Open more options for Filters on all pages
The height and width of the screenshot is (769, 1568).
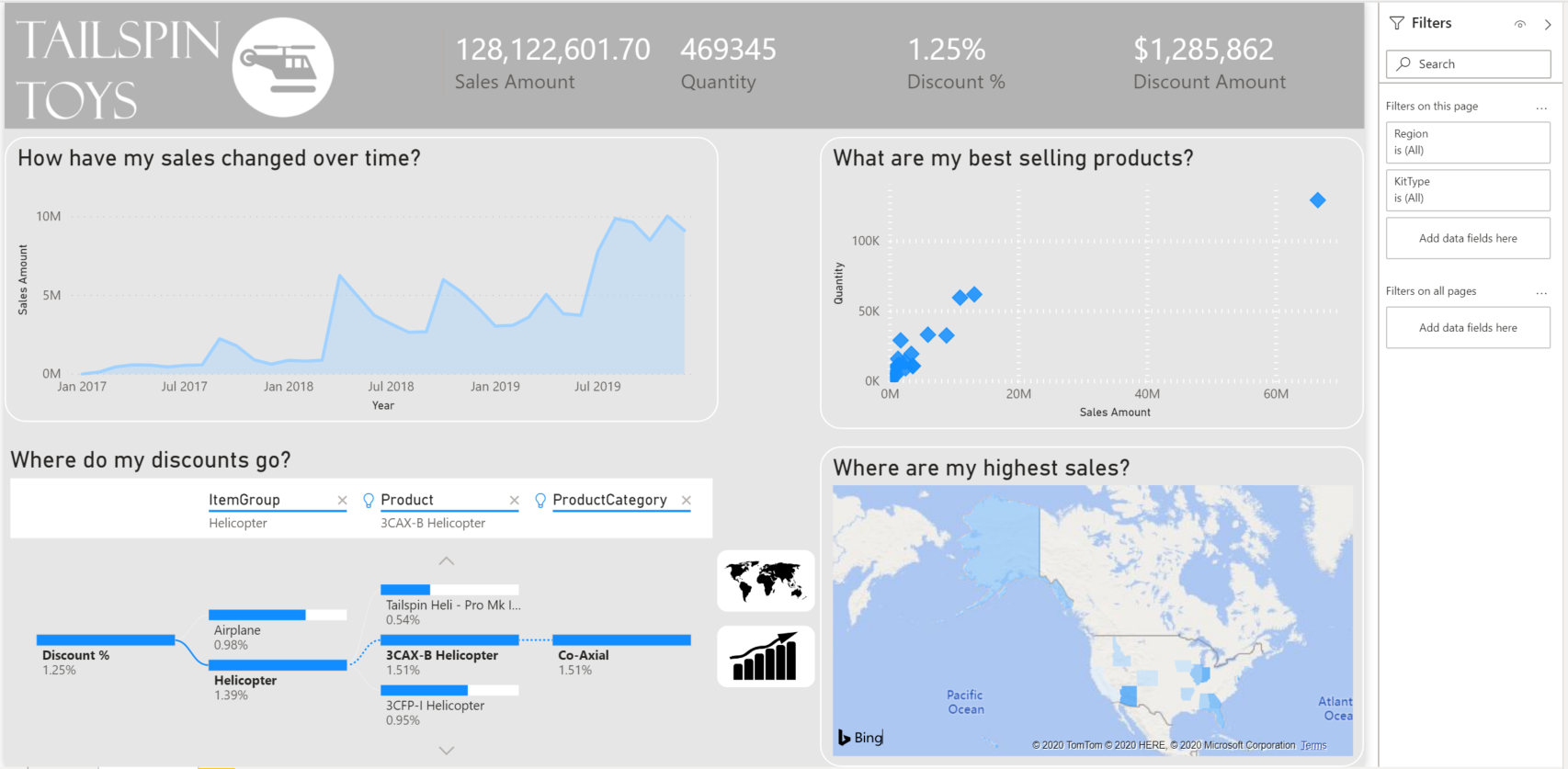pos(1541,292)
